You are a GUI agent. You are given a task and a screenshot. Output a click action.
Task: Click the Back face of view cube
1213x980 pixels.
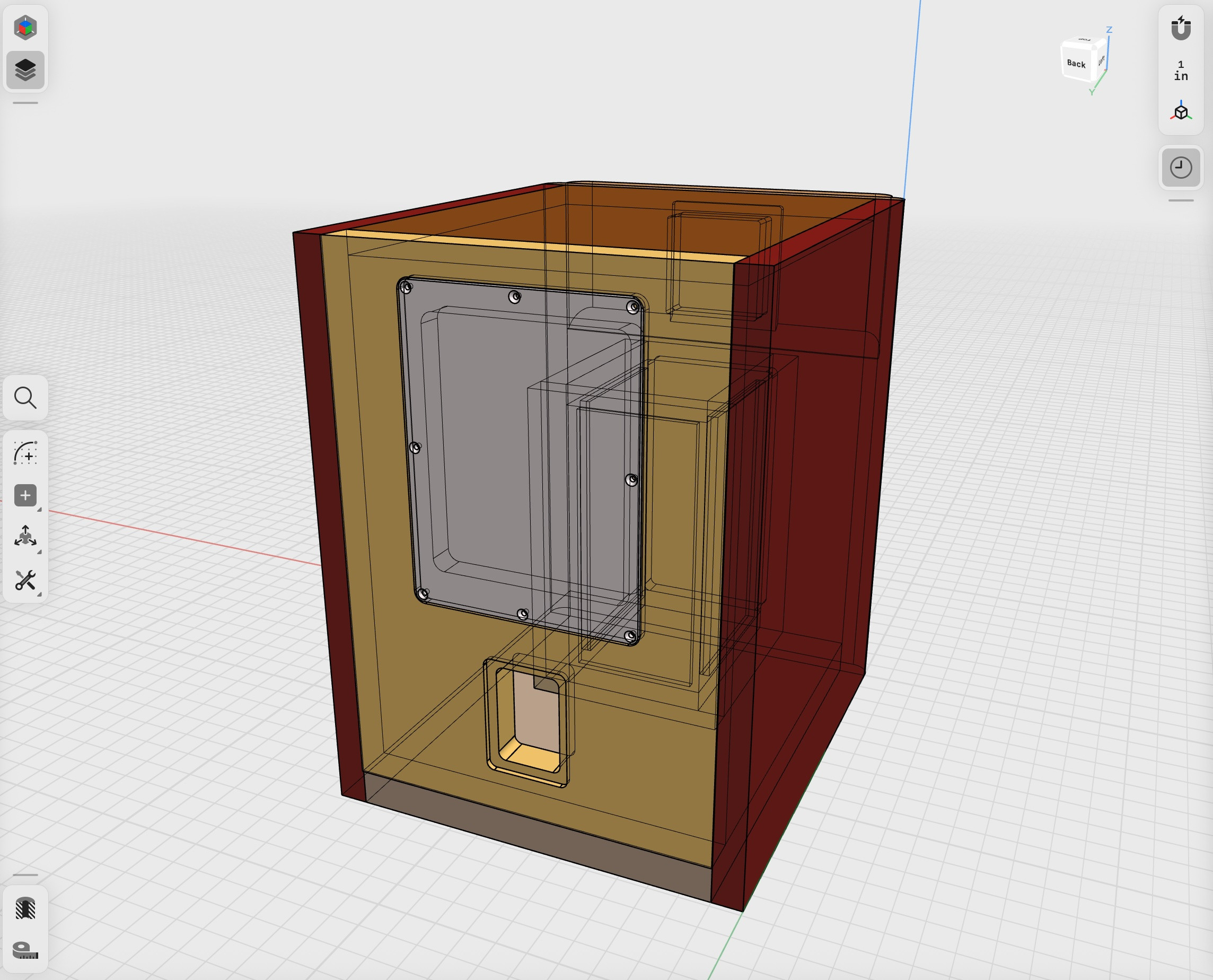tap(1077, 63)
